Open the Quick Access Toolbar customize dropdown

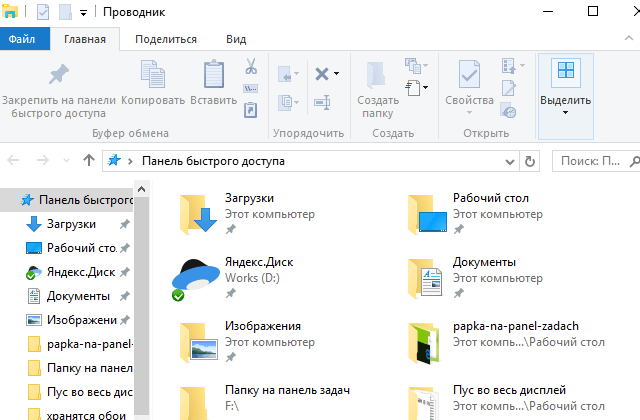(83, 13)
